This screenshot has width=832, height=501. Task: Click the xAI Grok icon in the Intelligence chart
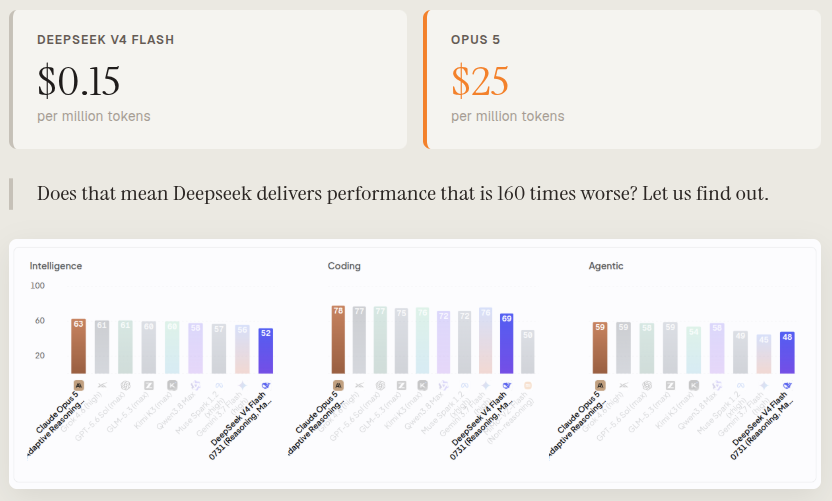(102, 385)
